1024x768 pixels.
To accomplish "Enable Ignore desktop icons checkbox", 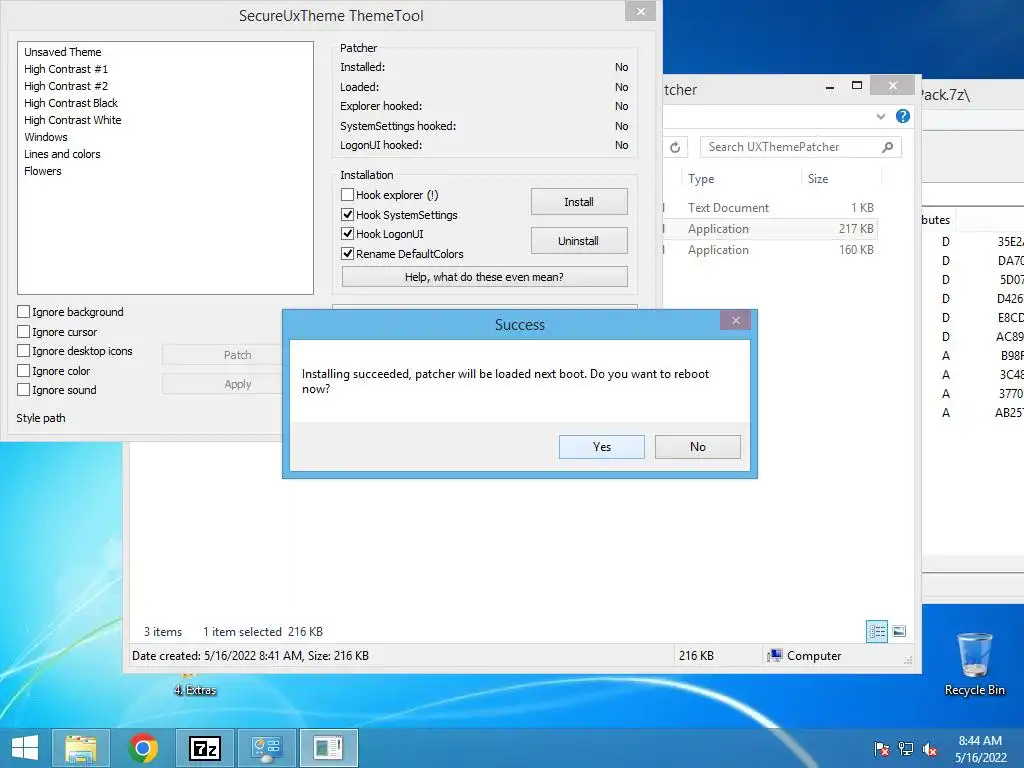I will [24, 351].
